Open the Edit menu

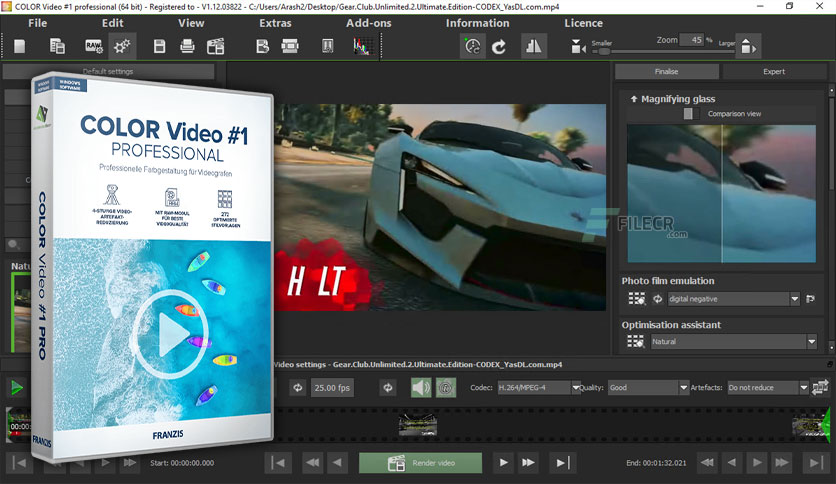(x=112, y=23)
